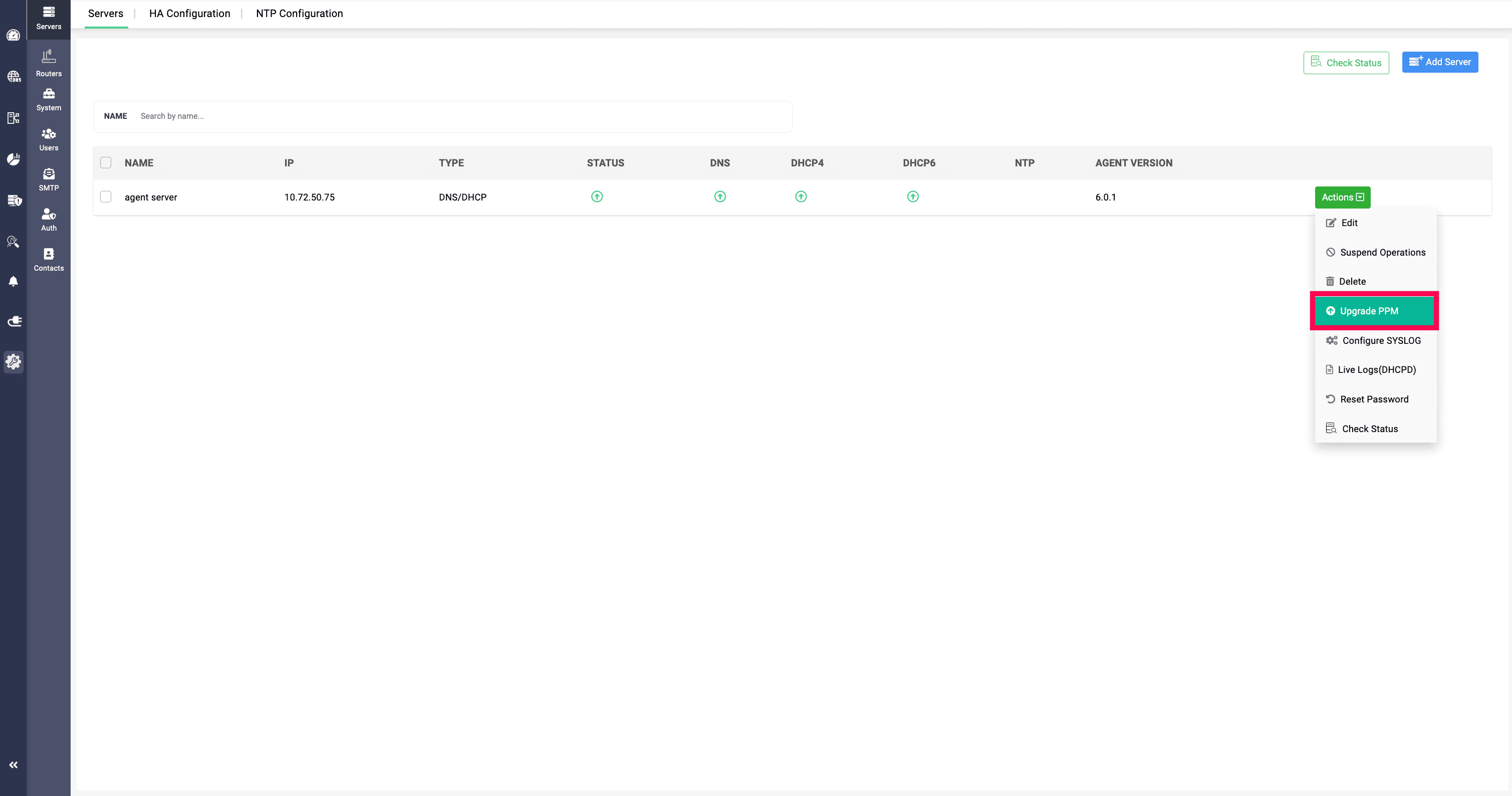Open the settings wrench icon
Screen dimensions: 1512x796
point(13,362)
